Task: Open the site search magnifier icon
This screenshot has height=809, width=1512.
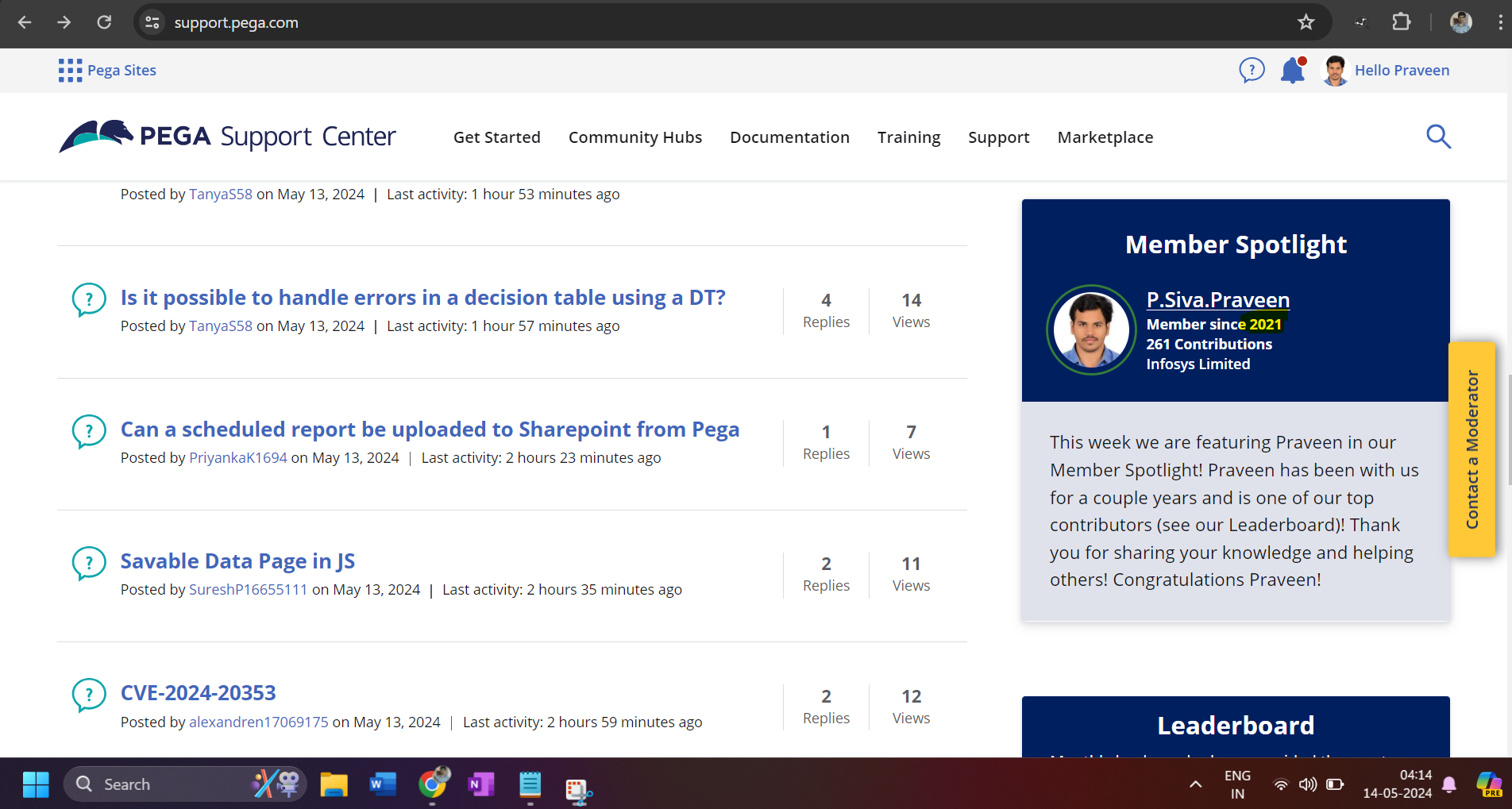Action: (1438, 137)
